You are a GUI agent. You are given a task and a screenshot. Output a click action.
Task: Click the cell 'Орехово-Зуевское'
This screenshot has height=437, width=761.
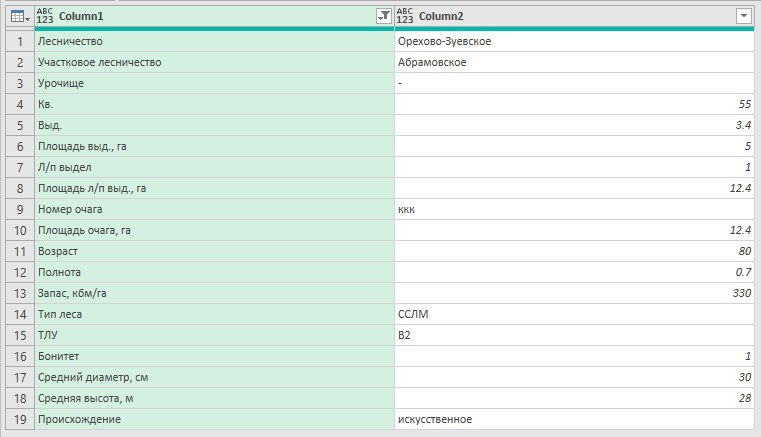(x=575, y=41)
